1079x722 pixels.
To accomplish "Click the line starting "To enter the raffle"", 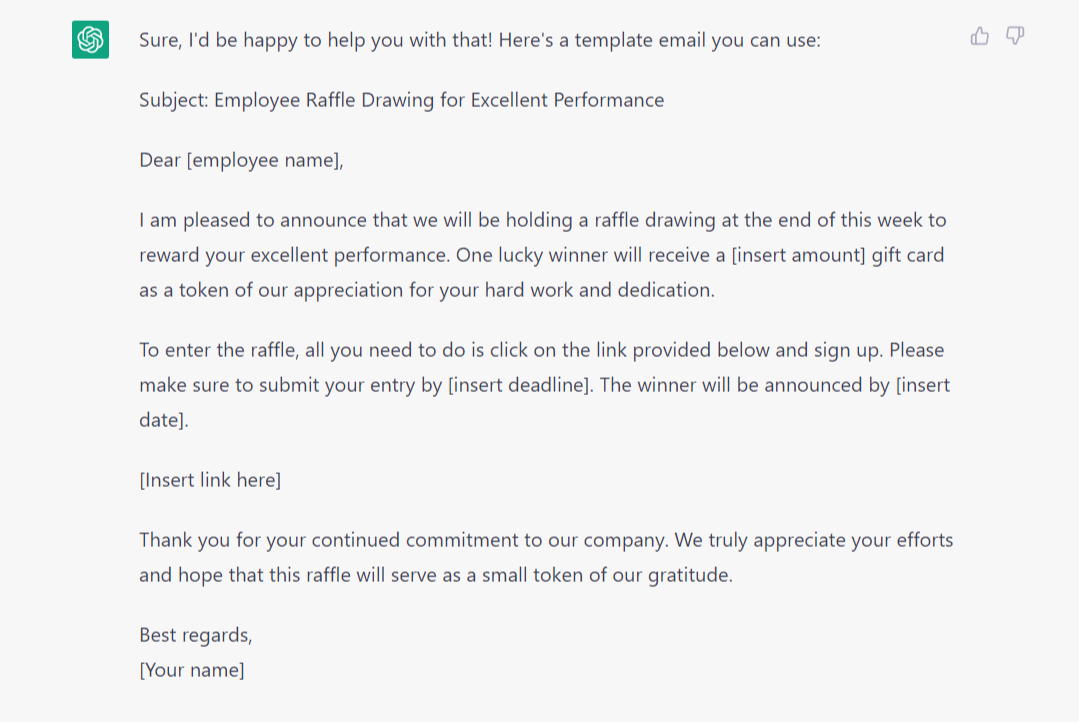I will pos(541,350).
